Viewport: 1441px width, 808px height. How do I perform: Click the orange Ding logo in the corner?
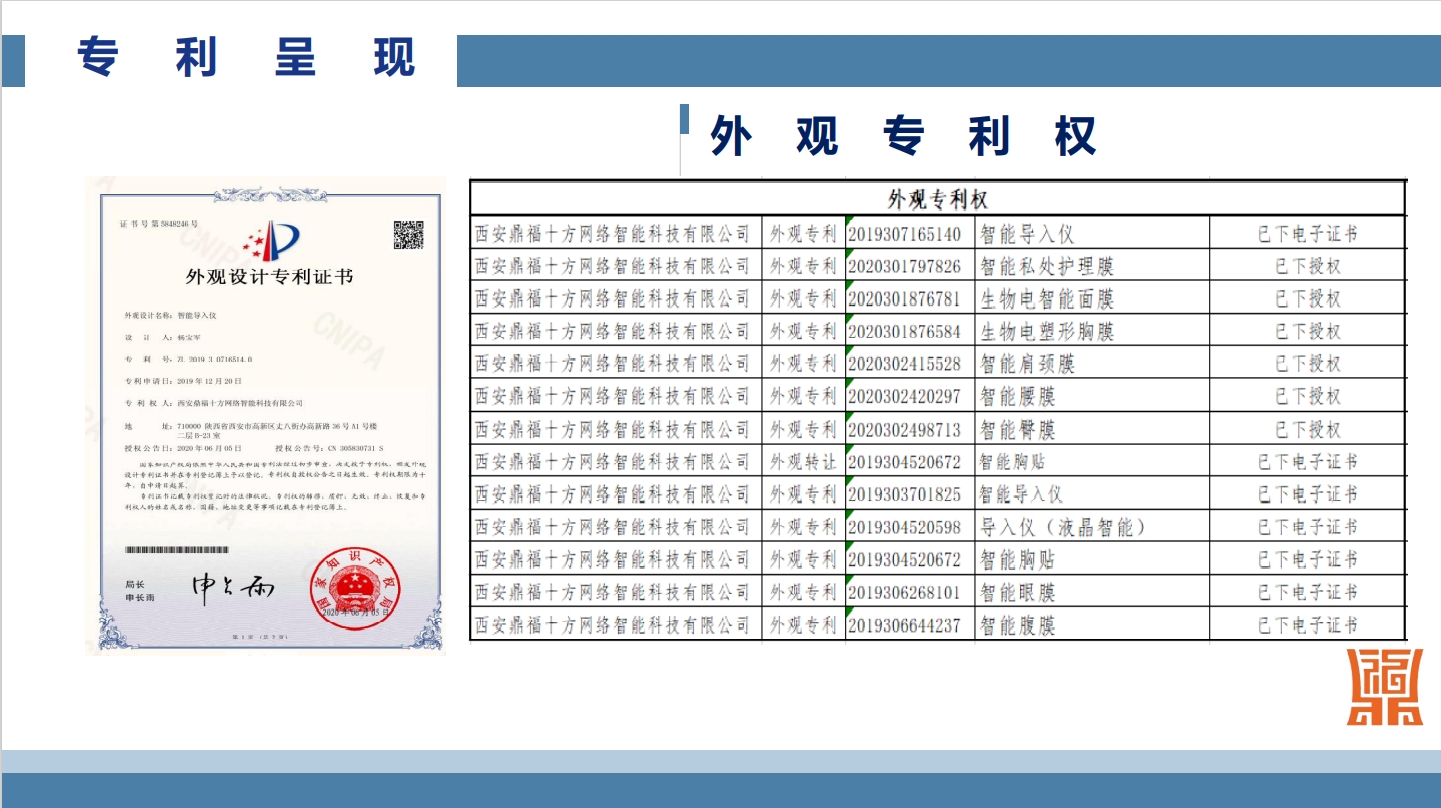[x=1384, y=687]
